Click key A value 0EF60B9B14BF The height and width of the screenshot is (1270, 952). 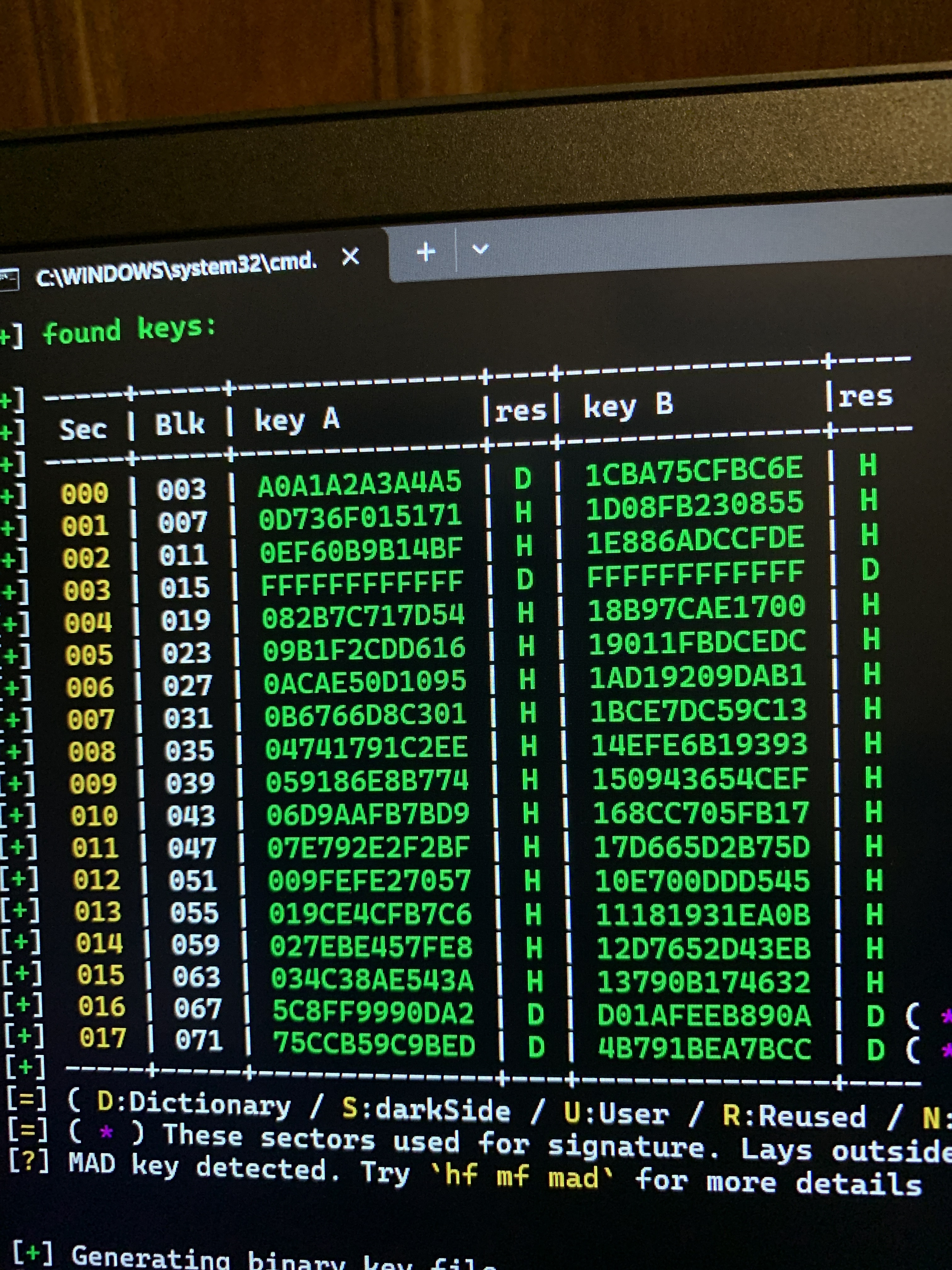pos(361,550)
